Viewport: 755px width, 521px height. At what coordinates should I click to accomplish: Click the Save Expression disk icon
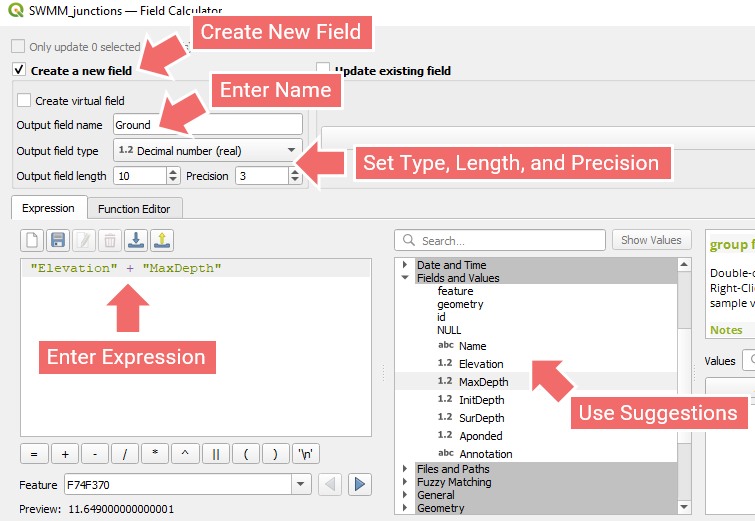[58, 240]
